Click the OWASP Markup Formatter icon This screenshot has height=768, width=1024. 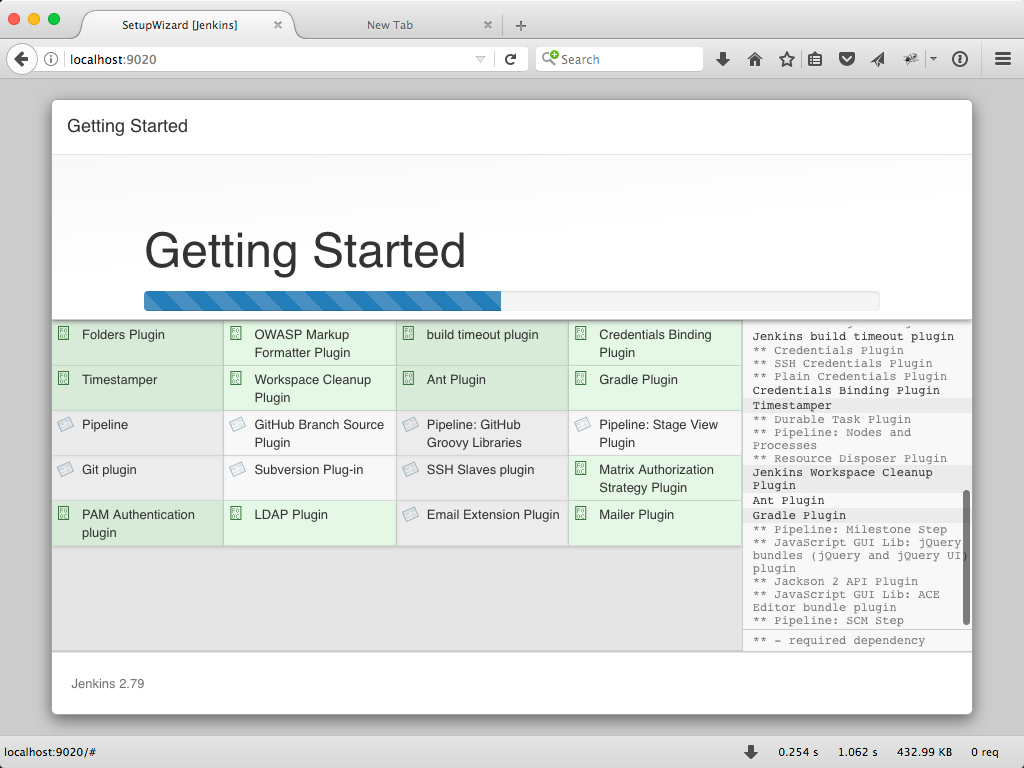coord(236,333)
